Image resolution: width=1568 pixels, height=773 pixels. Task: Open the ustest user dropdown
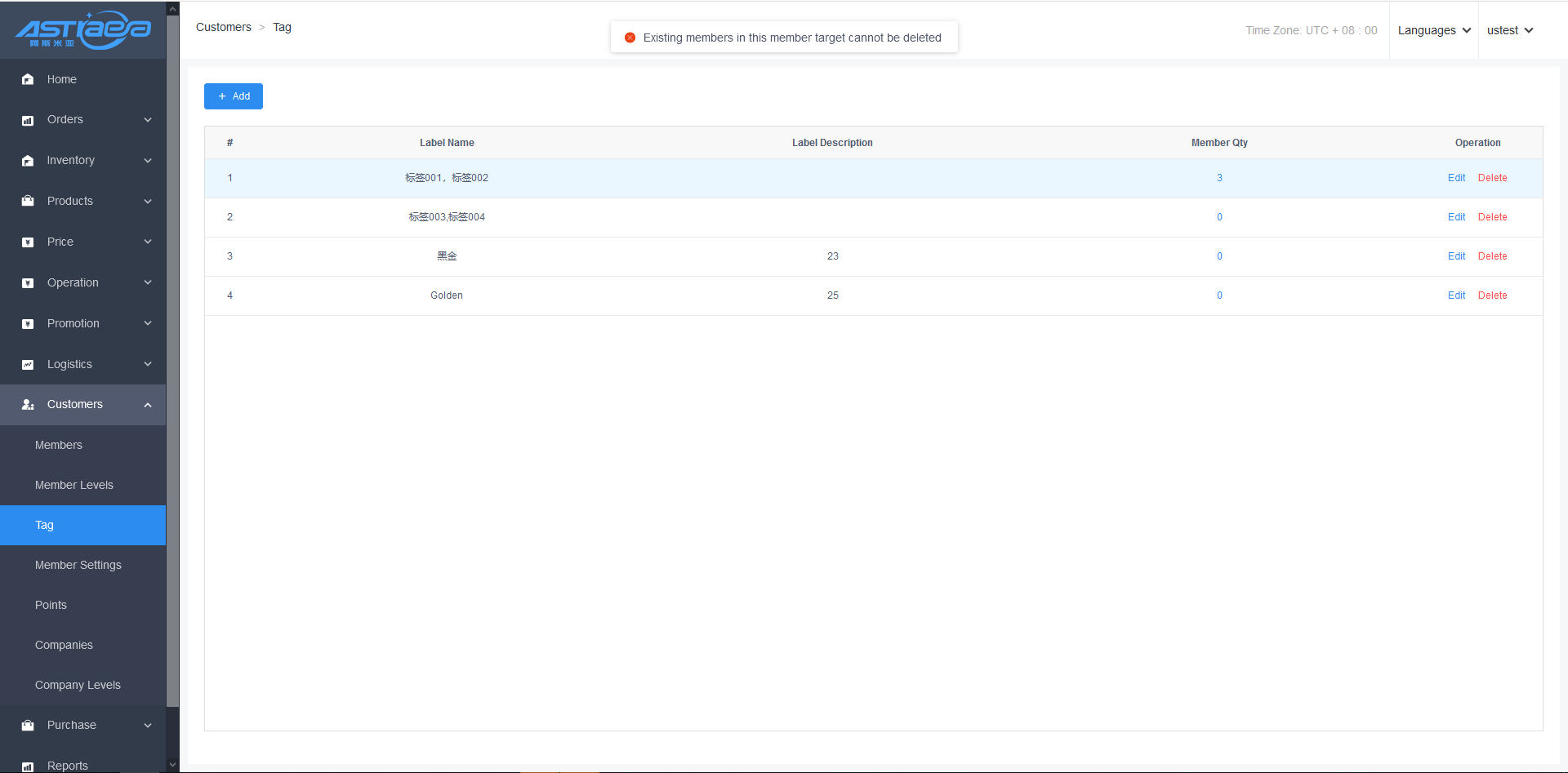(x=1509, y=30)
